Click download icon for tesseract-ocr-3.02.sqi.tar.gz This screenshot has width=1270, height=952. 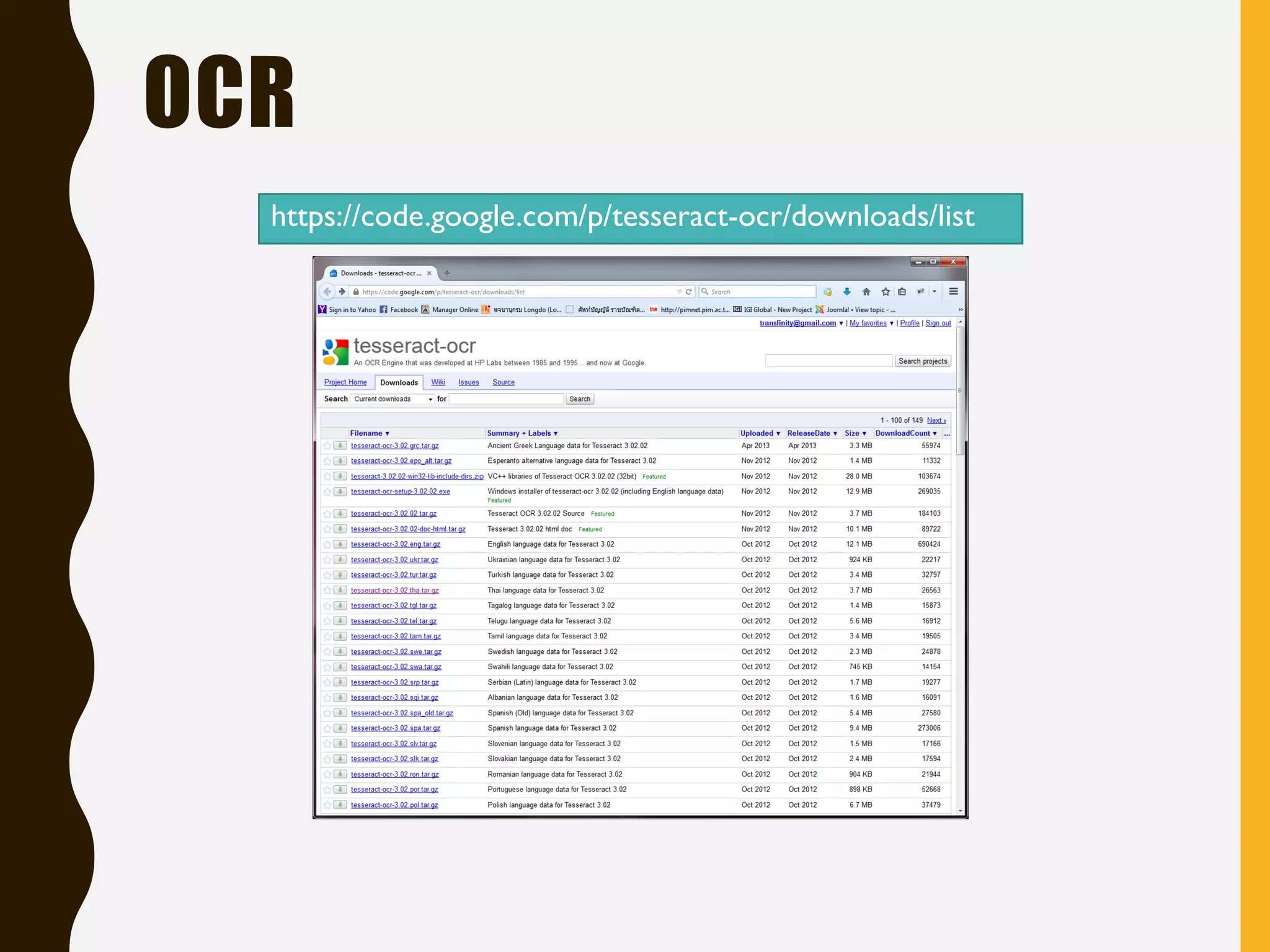click(340, 698)
